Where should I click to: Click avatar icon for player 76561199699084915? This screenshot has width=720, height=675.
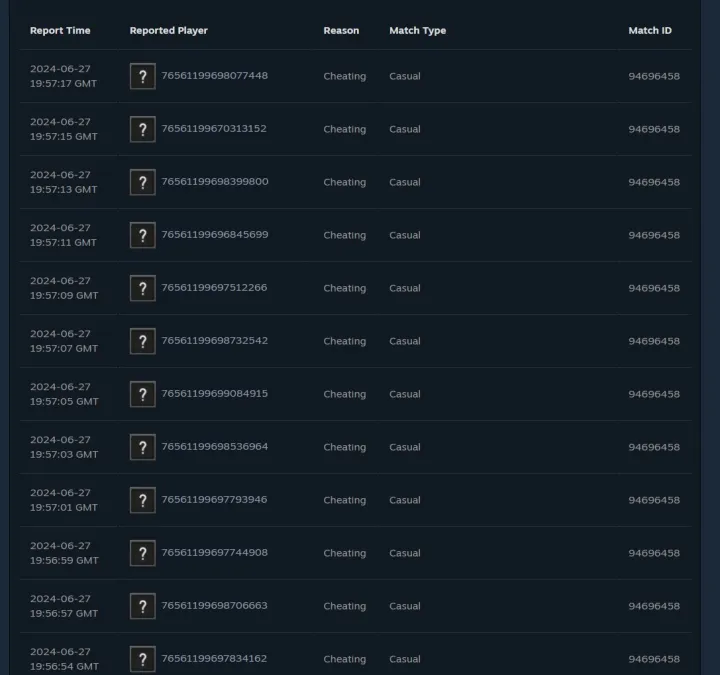pyautogui.click(x=143, y=394)
